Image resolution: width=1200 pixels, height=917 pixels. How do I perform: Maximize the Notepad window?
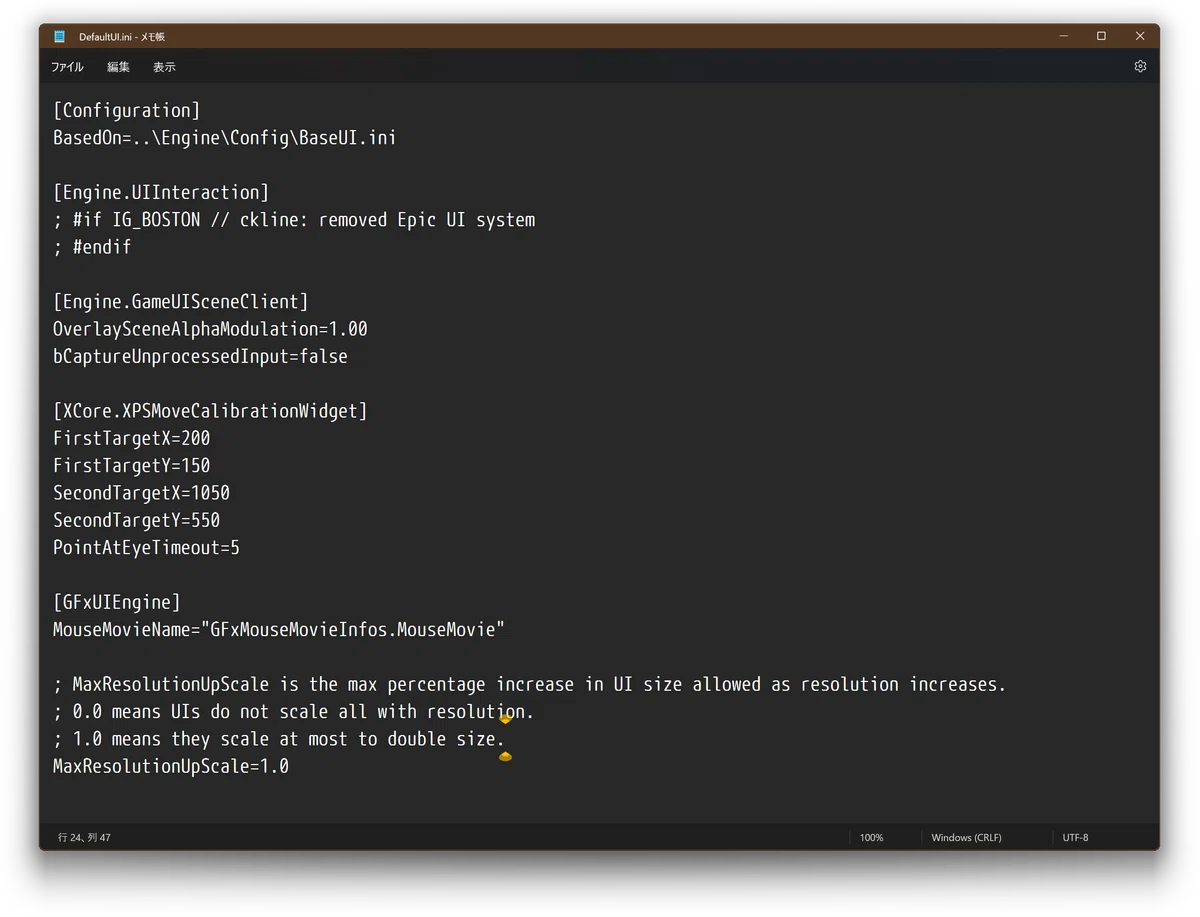[1101, 36]
